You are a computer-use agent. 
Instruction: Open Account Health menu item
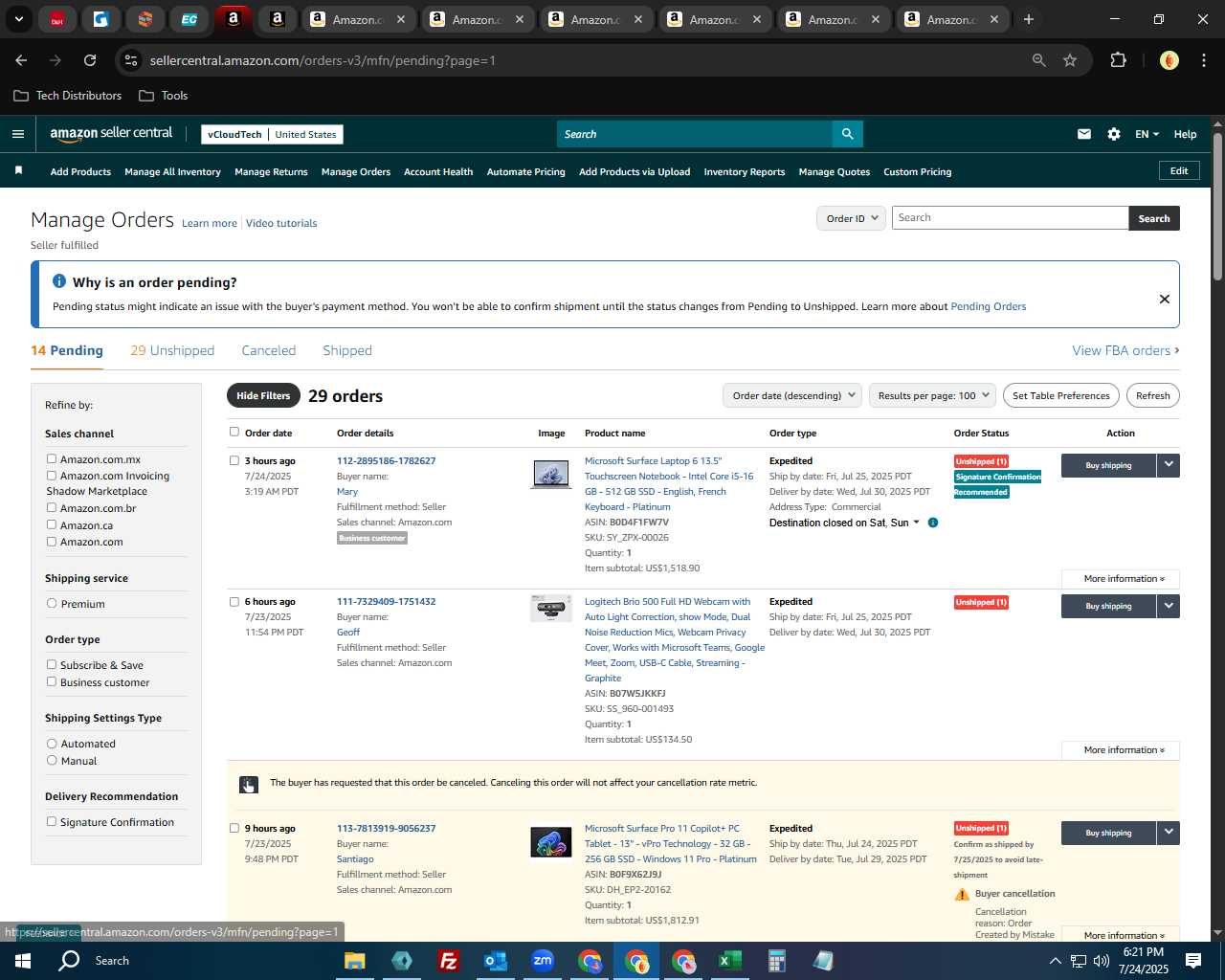coord(438,172)
